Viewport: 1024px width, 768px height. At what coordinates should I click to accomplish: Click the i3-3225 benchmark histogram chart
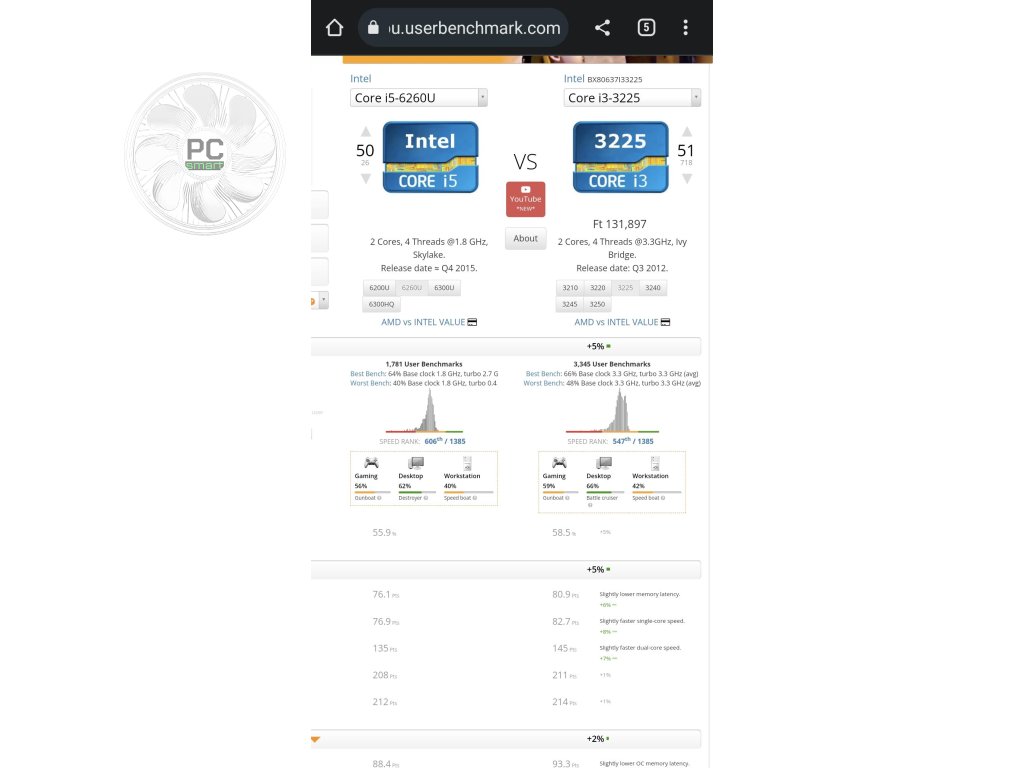[x=613, y=411]
